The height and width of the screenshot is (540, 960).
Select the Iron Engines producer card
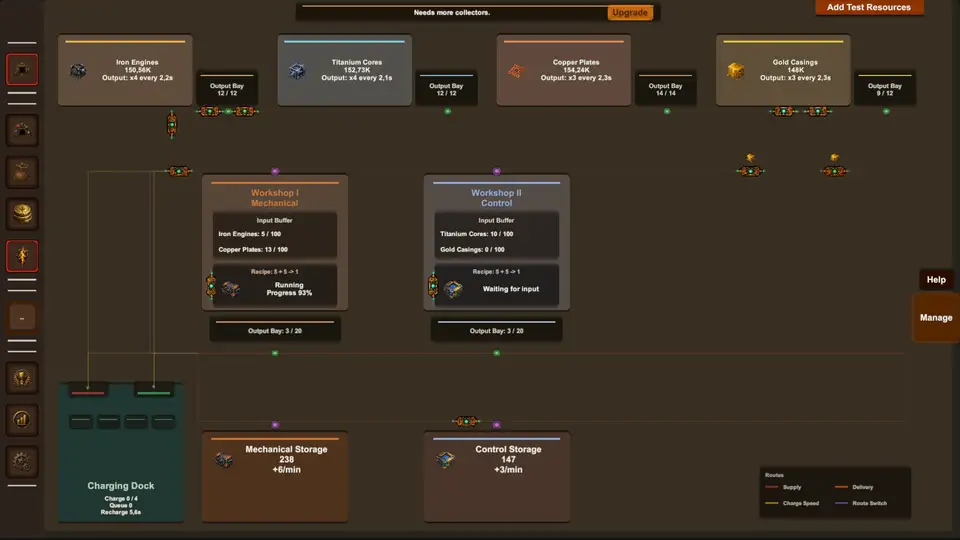(125, 70)
